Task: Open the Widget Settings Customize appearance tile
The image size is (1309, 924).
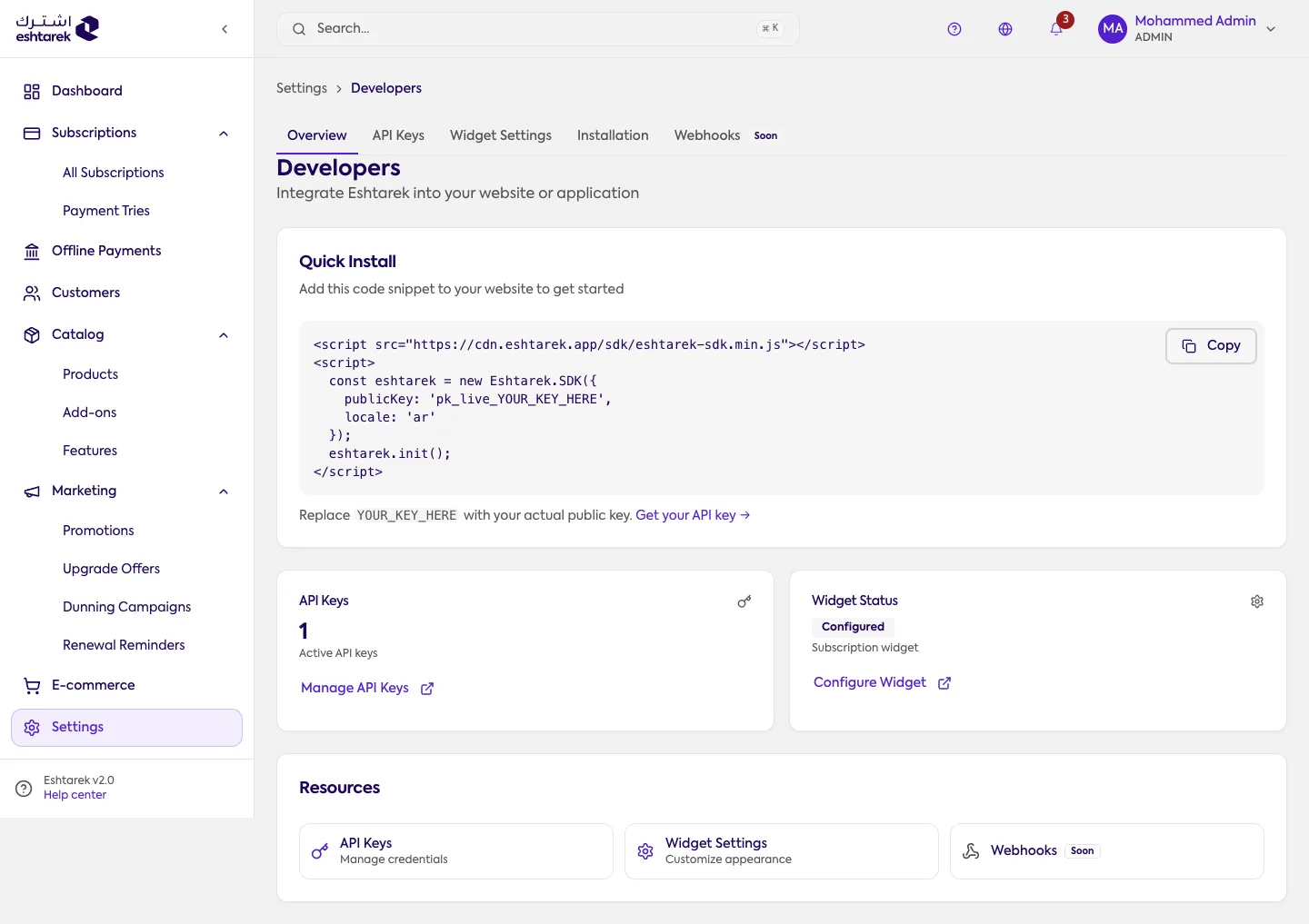Action: (x=782, y=851)
